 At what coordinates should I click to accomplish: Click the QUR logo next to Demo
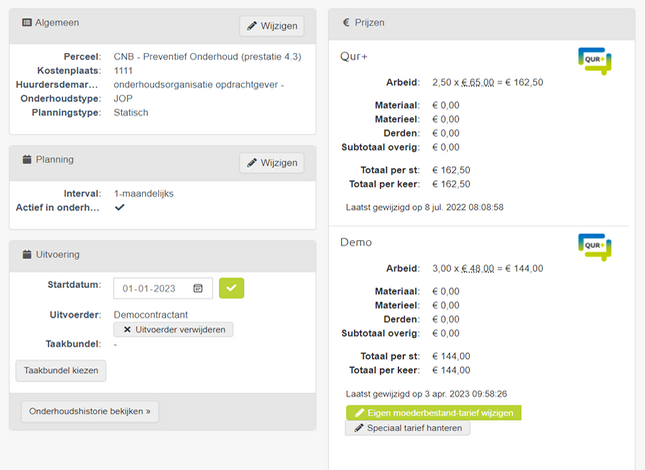pos(594,247)
